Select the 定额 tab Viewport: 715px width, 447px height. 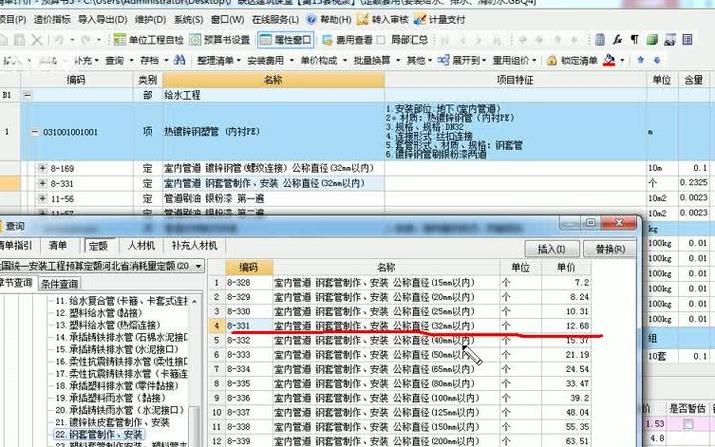pos(98,246)
